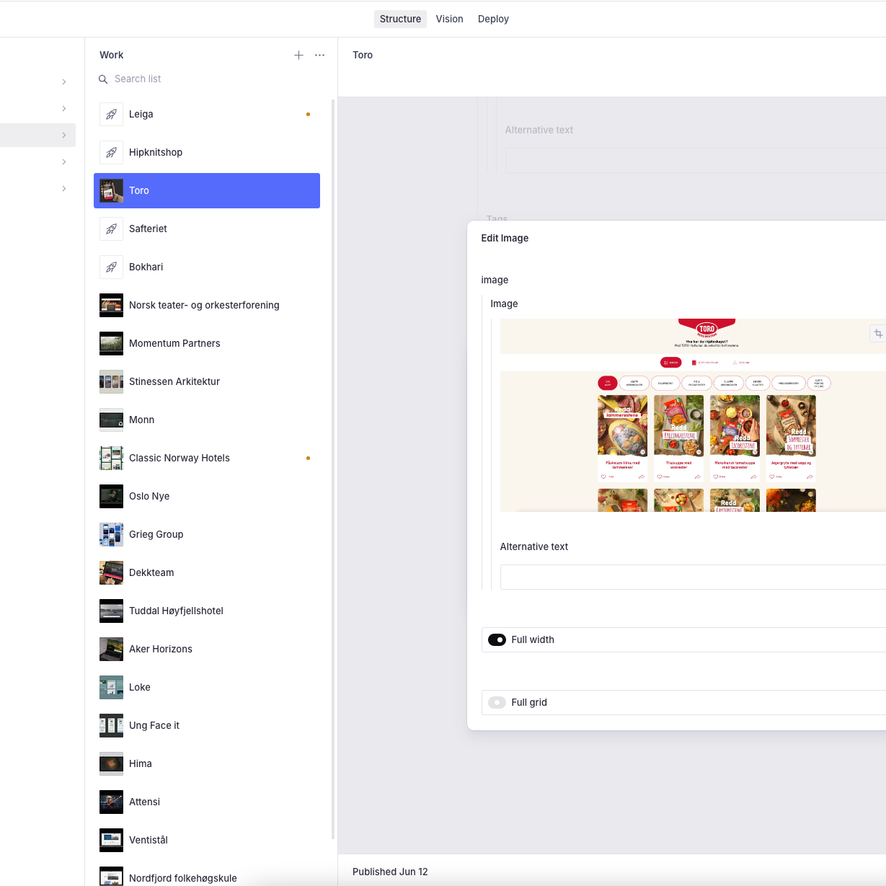Click the Loke thumbnail

[111, 687]
